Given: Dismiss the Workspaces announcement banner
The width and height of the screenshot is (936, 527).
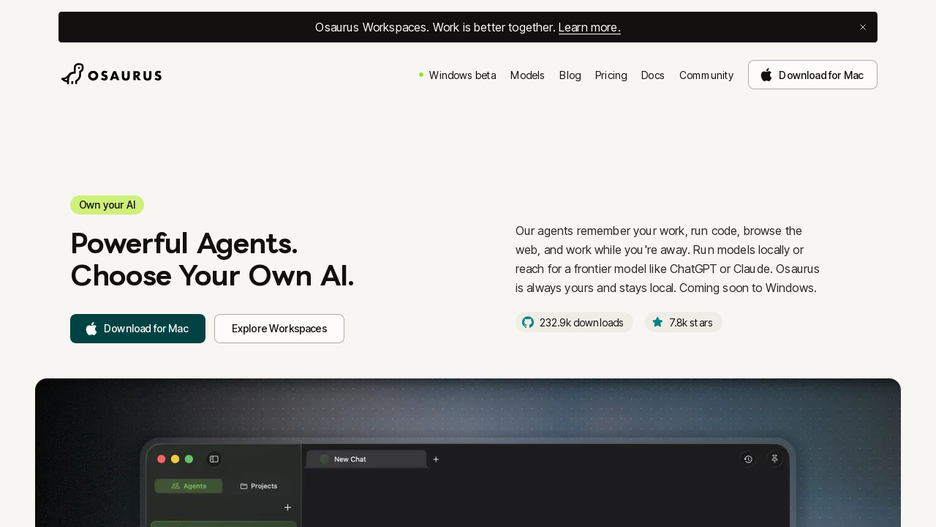Looking at the screenshot, I should click(863, 27).
